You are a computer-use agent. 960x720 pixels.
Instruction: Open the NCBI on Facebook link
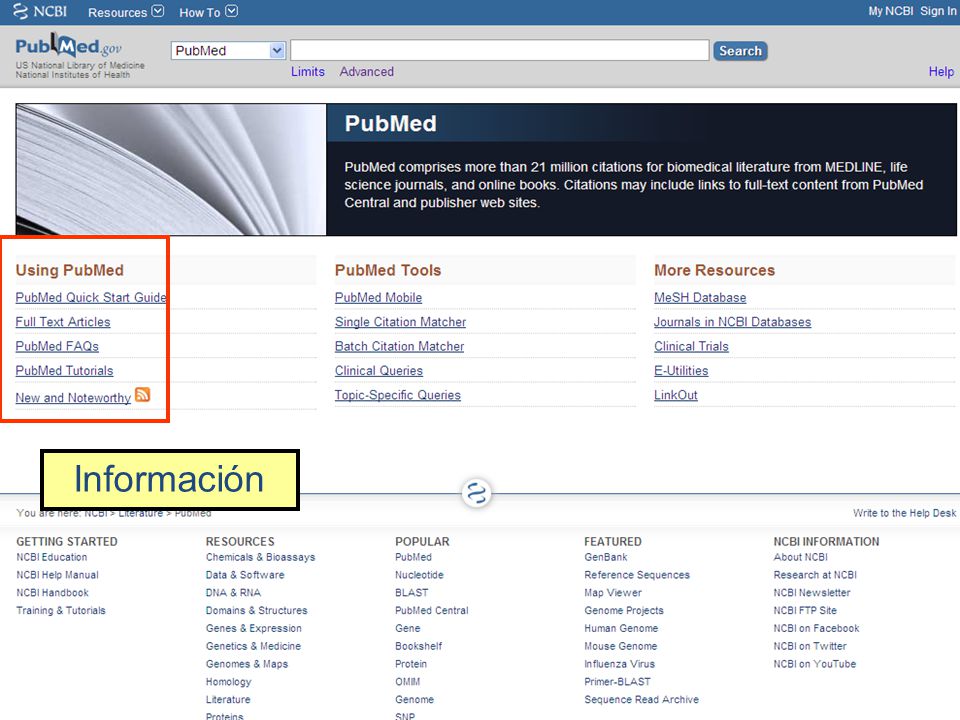pos(816,628)
